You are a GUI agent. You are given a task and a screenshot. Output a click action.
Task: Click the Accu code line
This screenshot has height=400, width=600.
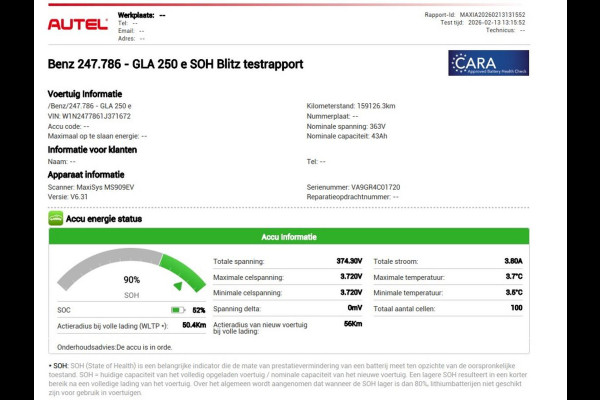click(x=68, y=126)
